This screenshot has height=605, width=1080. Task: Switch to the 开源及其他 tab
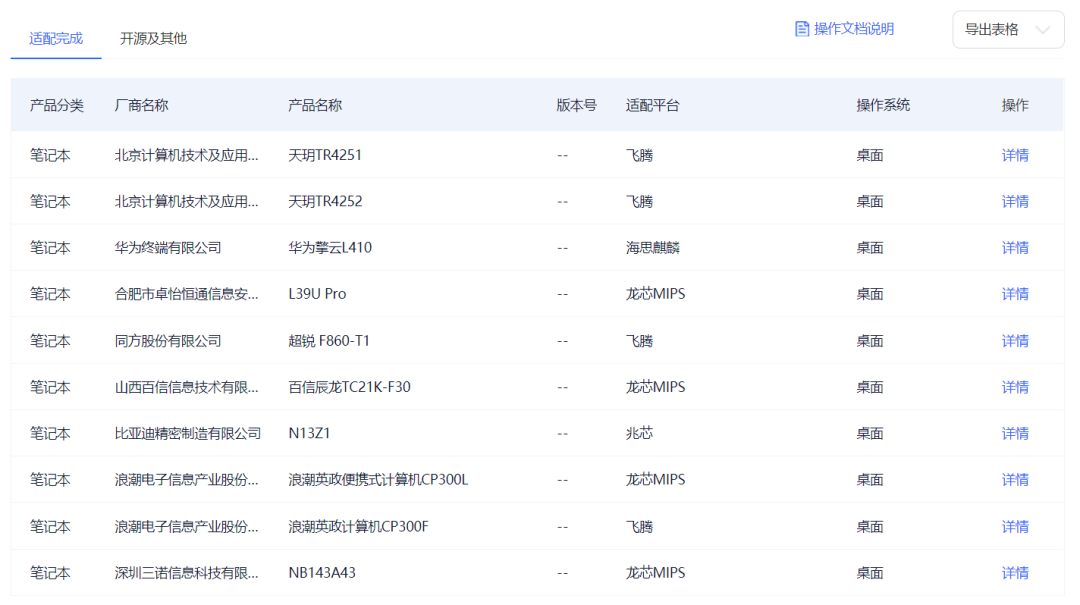pyautogui.click(x=153, y=38)
